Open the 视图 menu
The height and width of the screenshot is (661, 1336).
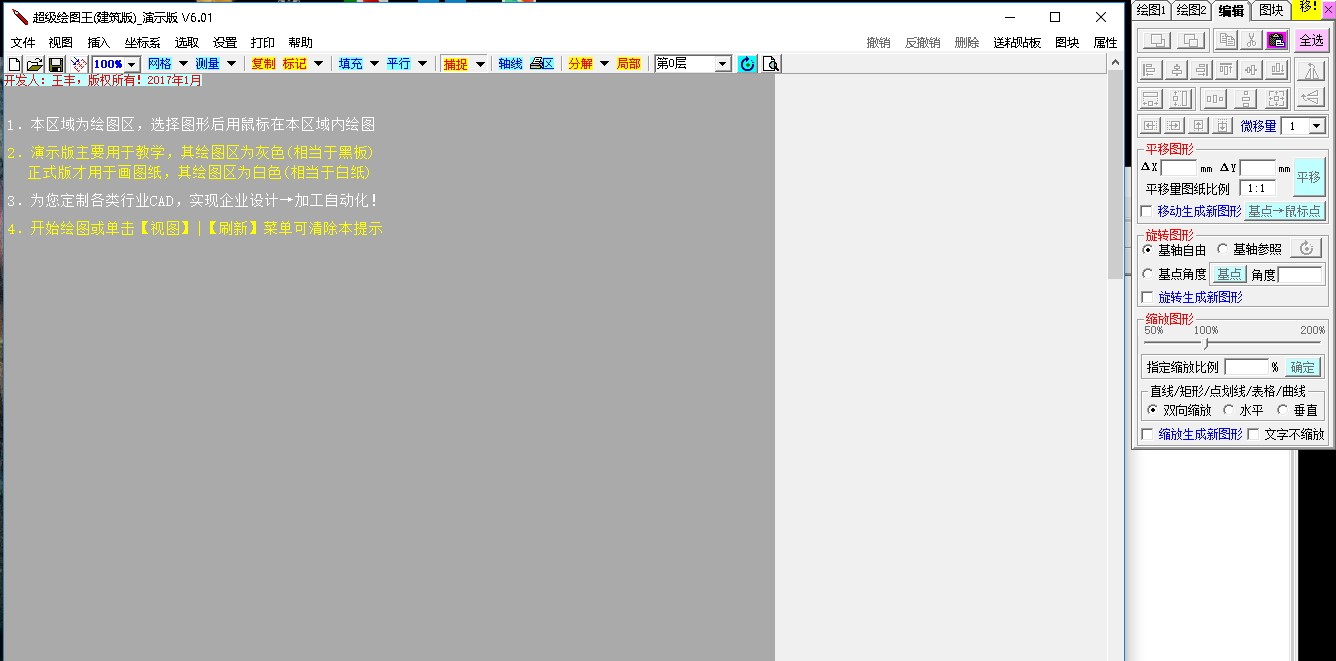point(61,43)
